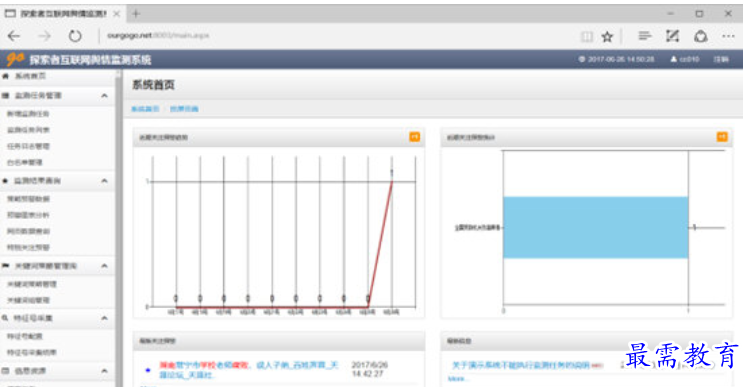This screenshot has width=747, height=387.
Task: Click the 2017/6/26 14:42:27 alert timestamp
Action: pos(370,370)
